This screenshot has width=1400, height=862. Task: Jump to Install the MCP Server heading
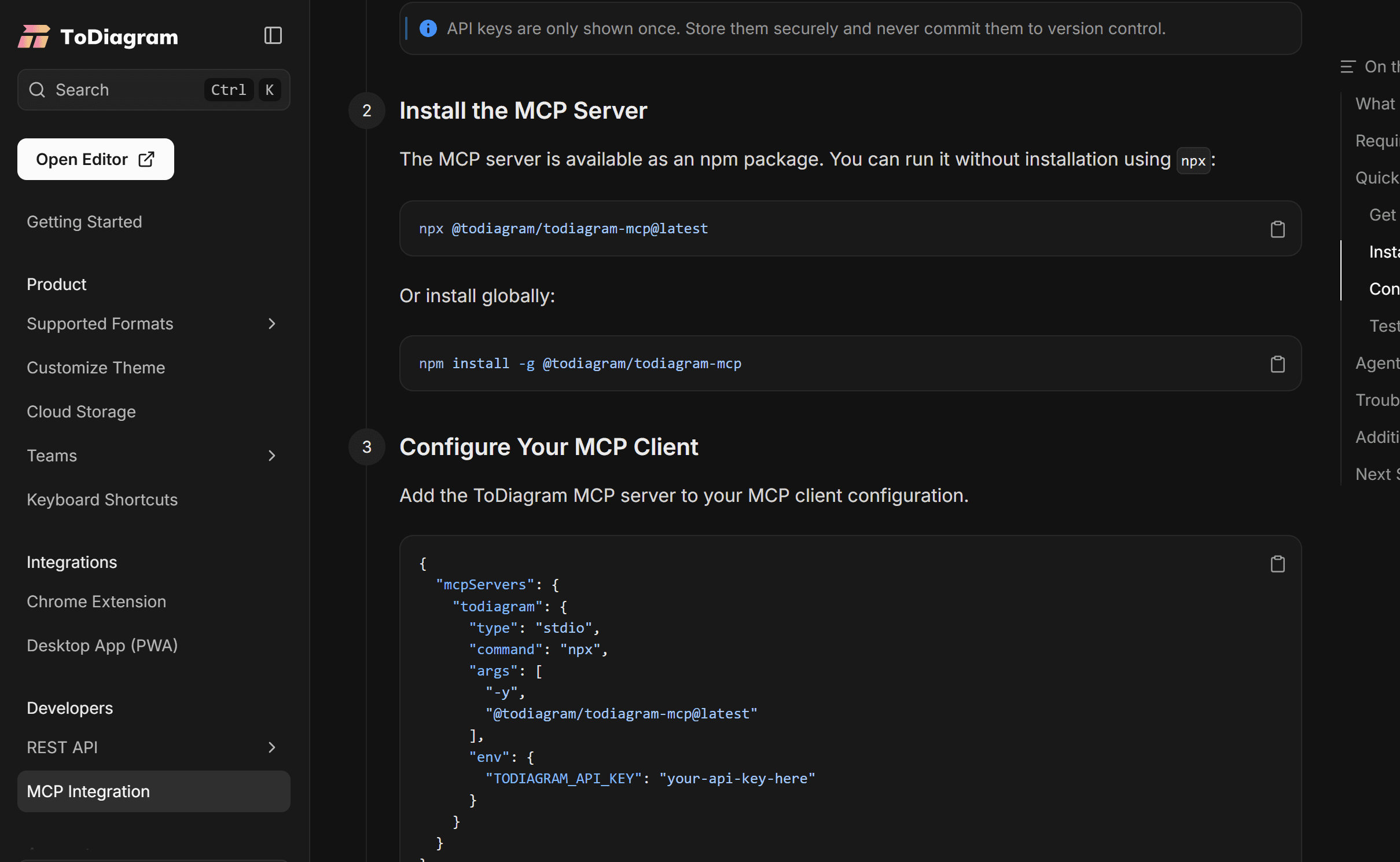click(523, 111)
